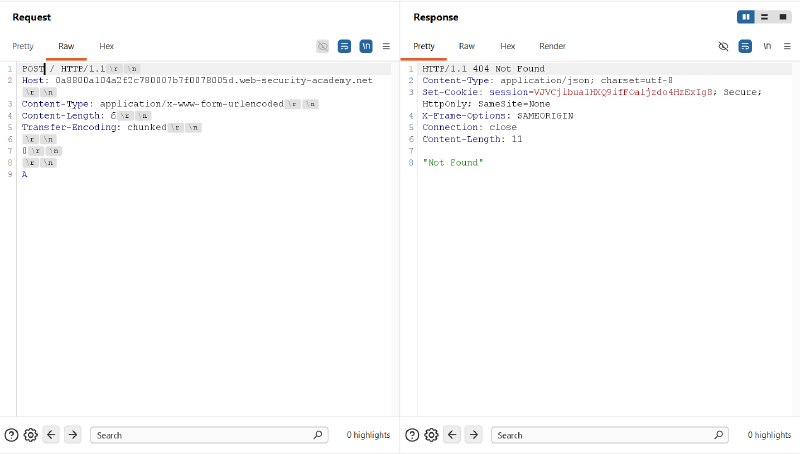This screenshot has width=800, height=454.
Task: Open search settings gear under Request panel
Action: 31,435
